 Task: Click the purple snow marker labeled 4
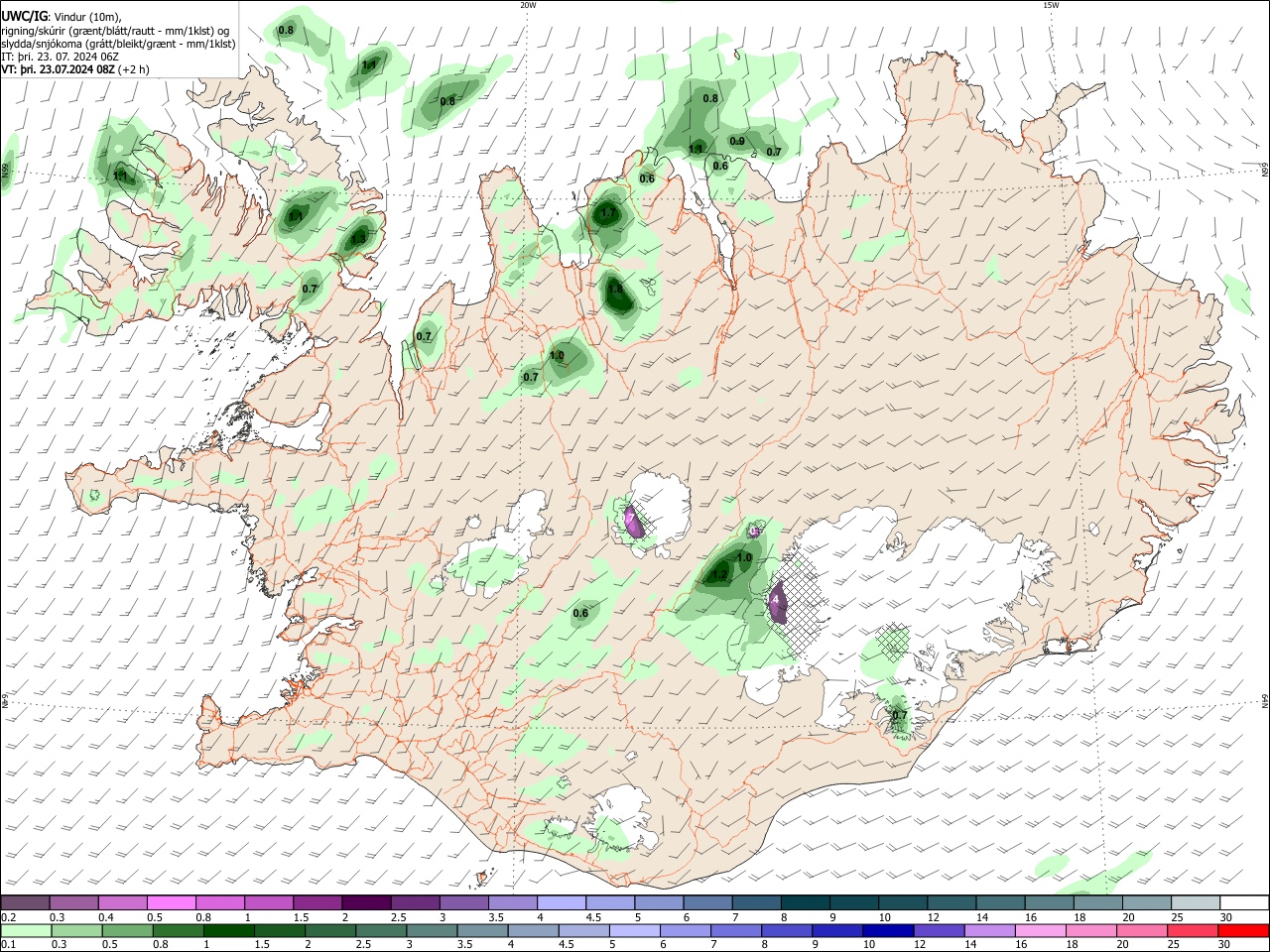[x=777, y=600]
